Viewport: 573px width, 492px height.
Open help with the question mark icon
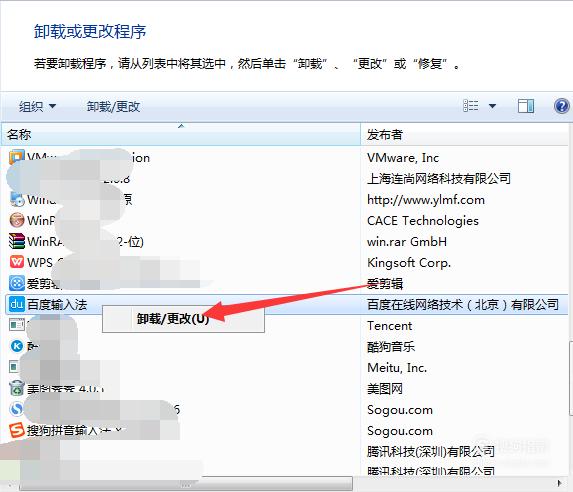point(561,106)
